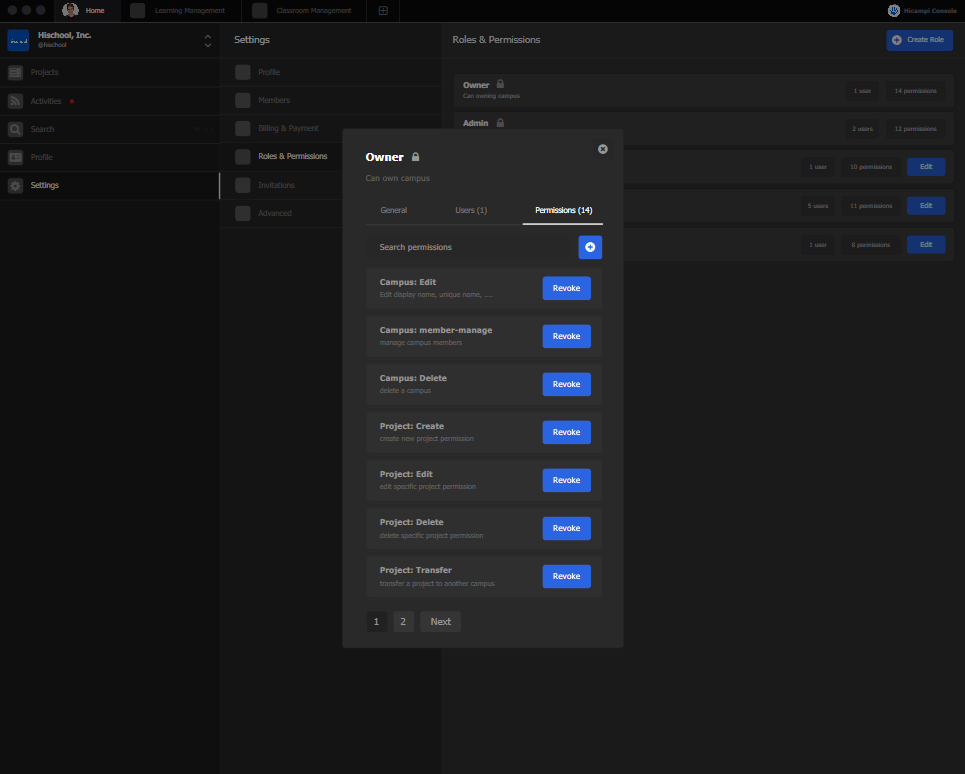Expand the Hischool, Inc. campus switcher
965x774 pixels.
click(x=207, y=41)
